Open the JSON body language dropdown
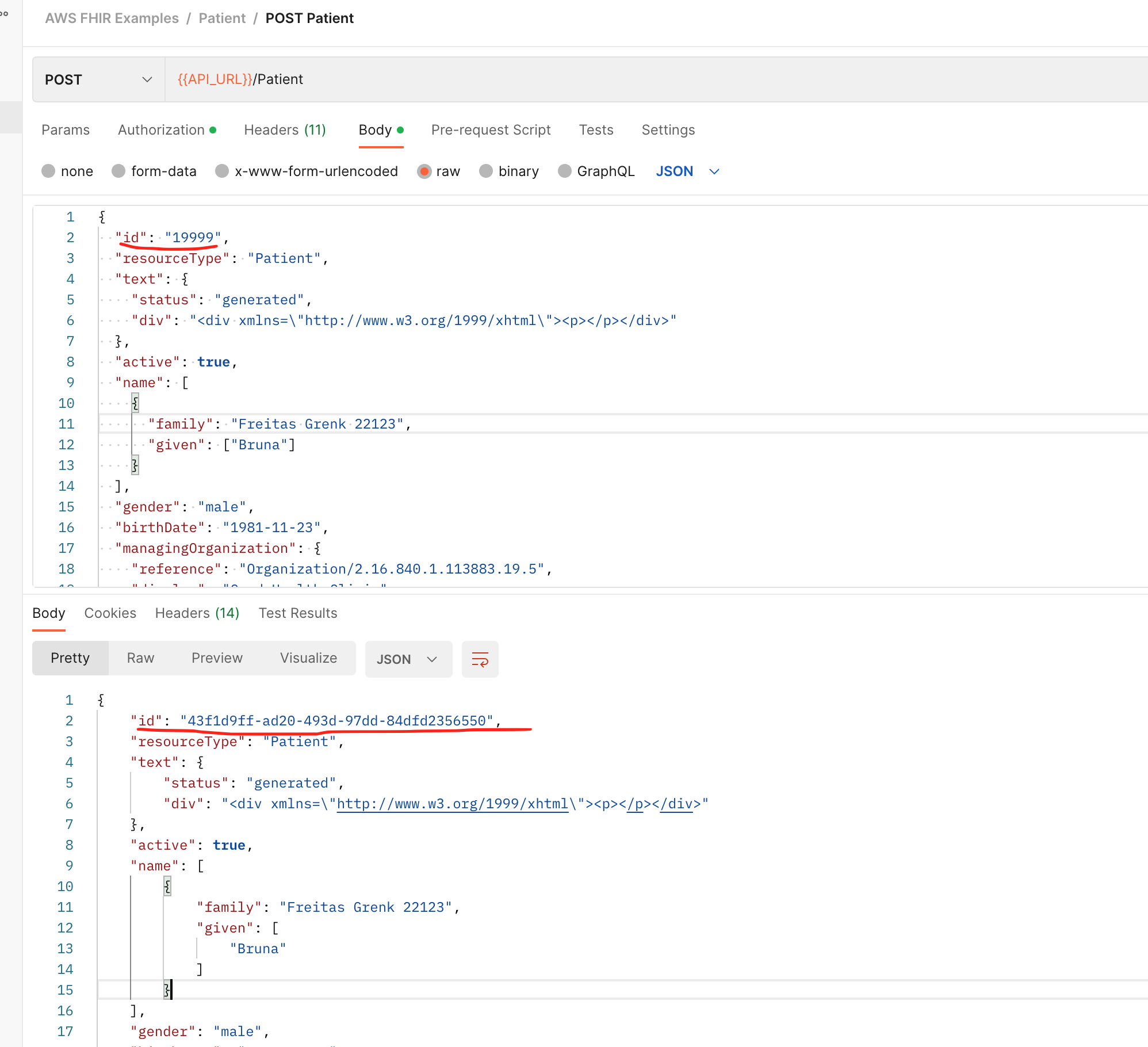The height and width of the screenshot is (1047, 1148). click(687, 171)
